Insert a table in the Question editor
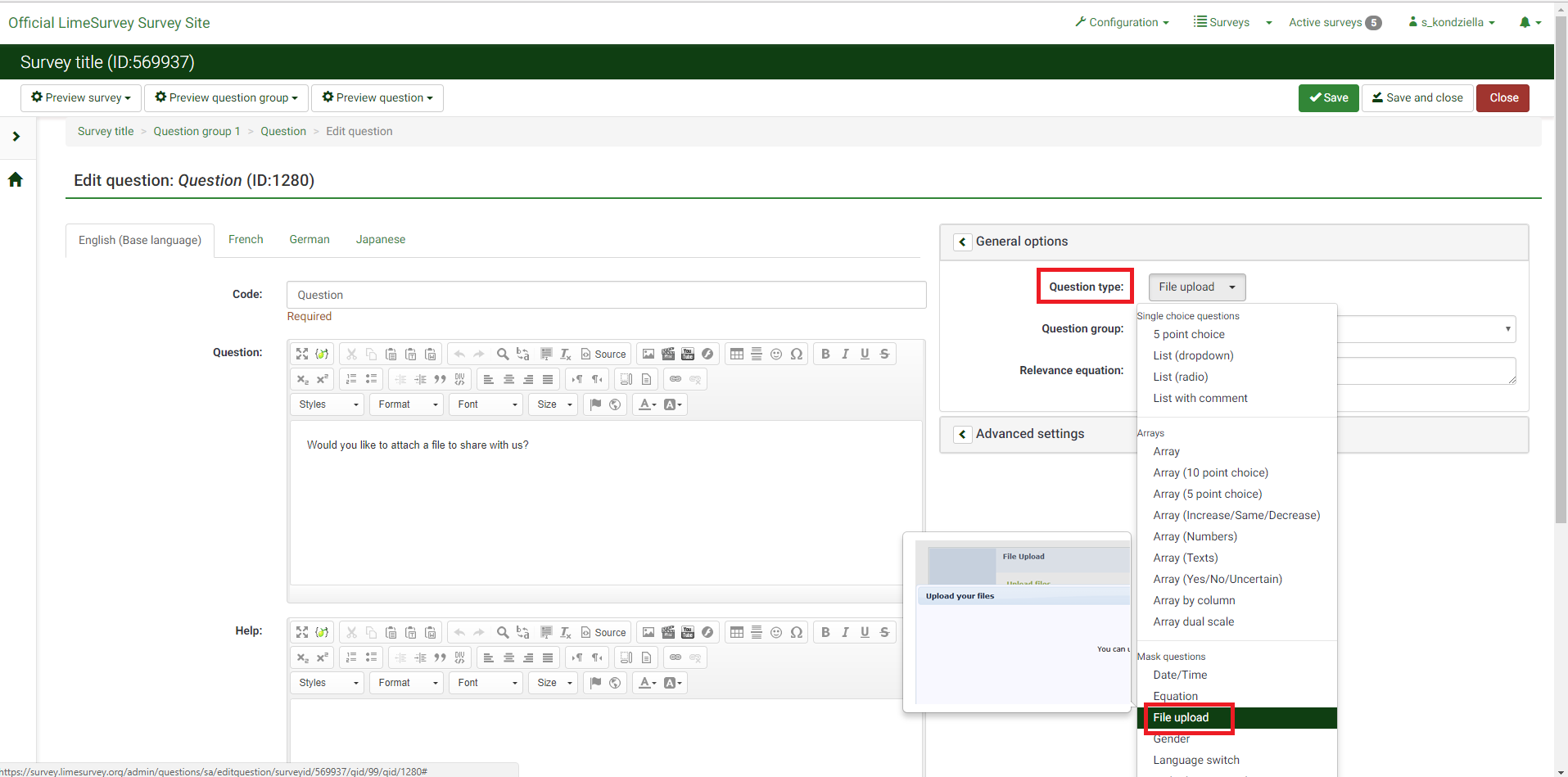The image size is (1568, 777). 737,354
